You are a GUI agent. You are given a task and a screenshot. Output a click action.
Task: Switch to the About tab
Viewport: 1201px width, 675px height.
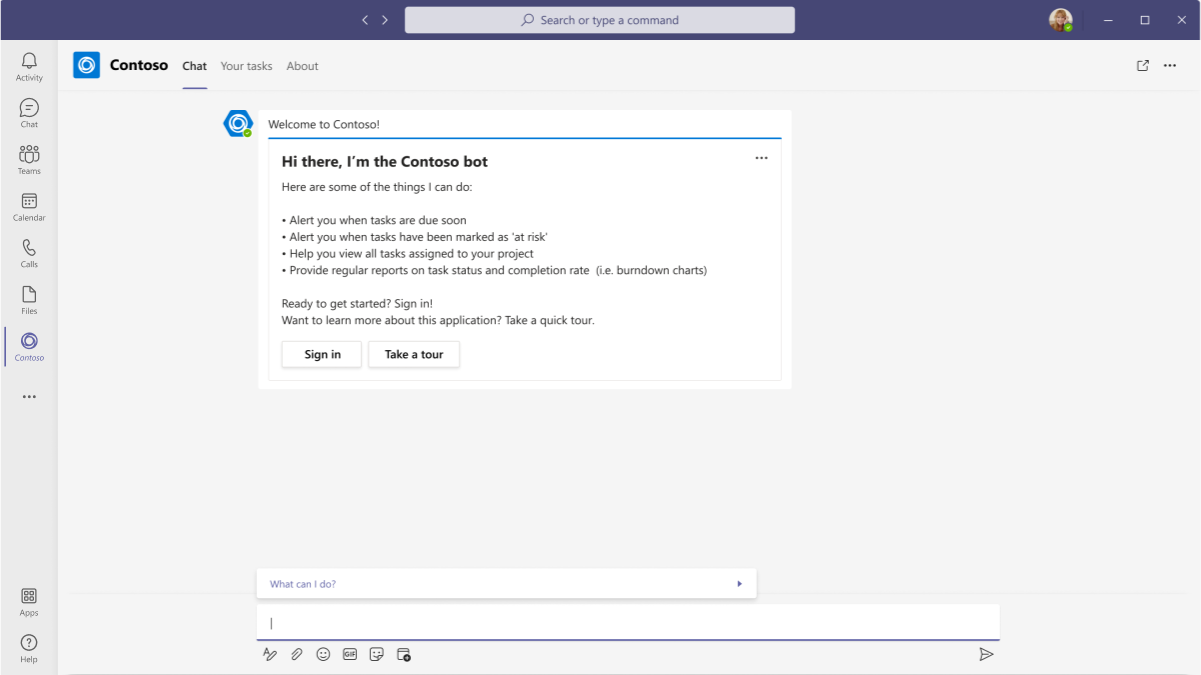point(302,66)
